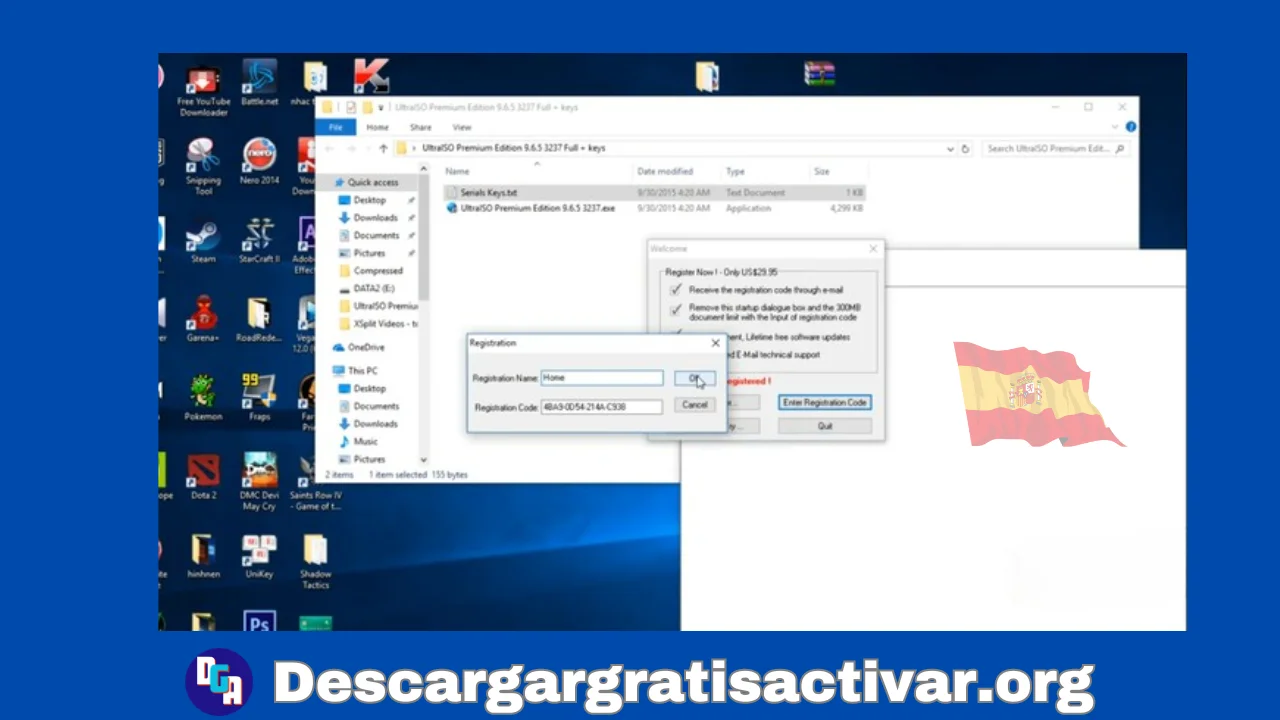1280x720 pixels.
Task: Launch the Pokemon desktop icon
Action: [203, 397]
